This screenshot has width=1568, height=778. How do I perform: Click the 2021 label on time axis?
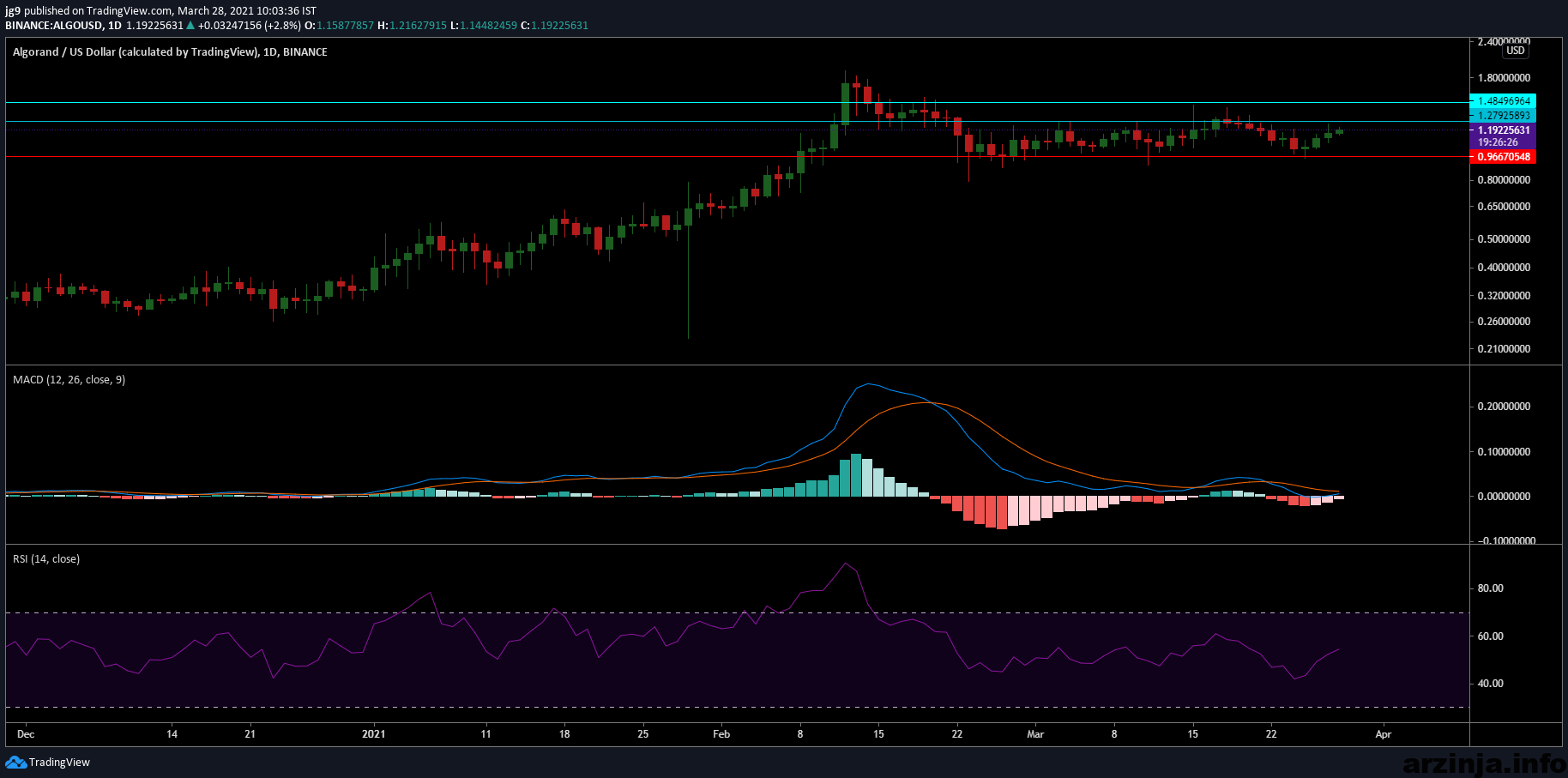(373, 733)
